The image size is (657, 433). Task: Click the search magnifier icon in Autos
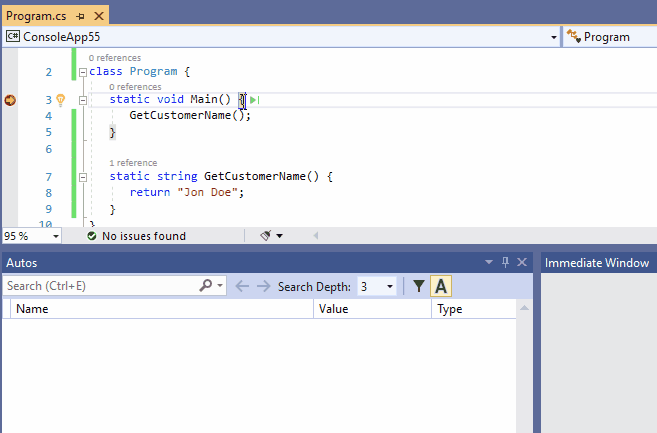[x=205, y=286]
